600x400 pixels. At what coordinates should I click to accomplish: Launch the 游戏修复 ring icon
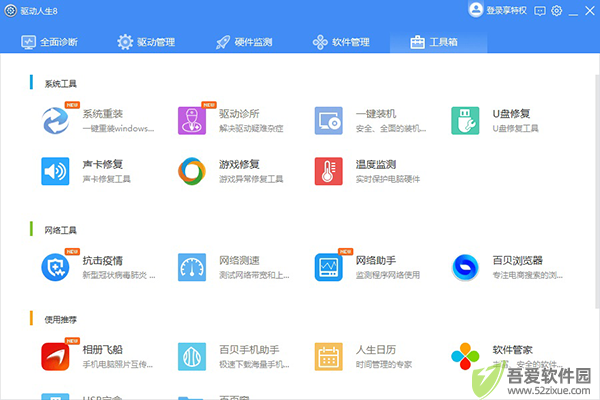tap(192, 171)
